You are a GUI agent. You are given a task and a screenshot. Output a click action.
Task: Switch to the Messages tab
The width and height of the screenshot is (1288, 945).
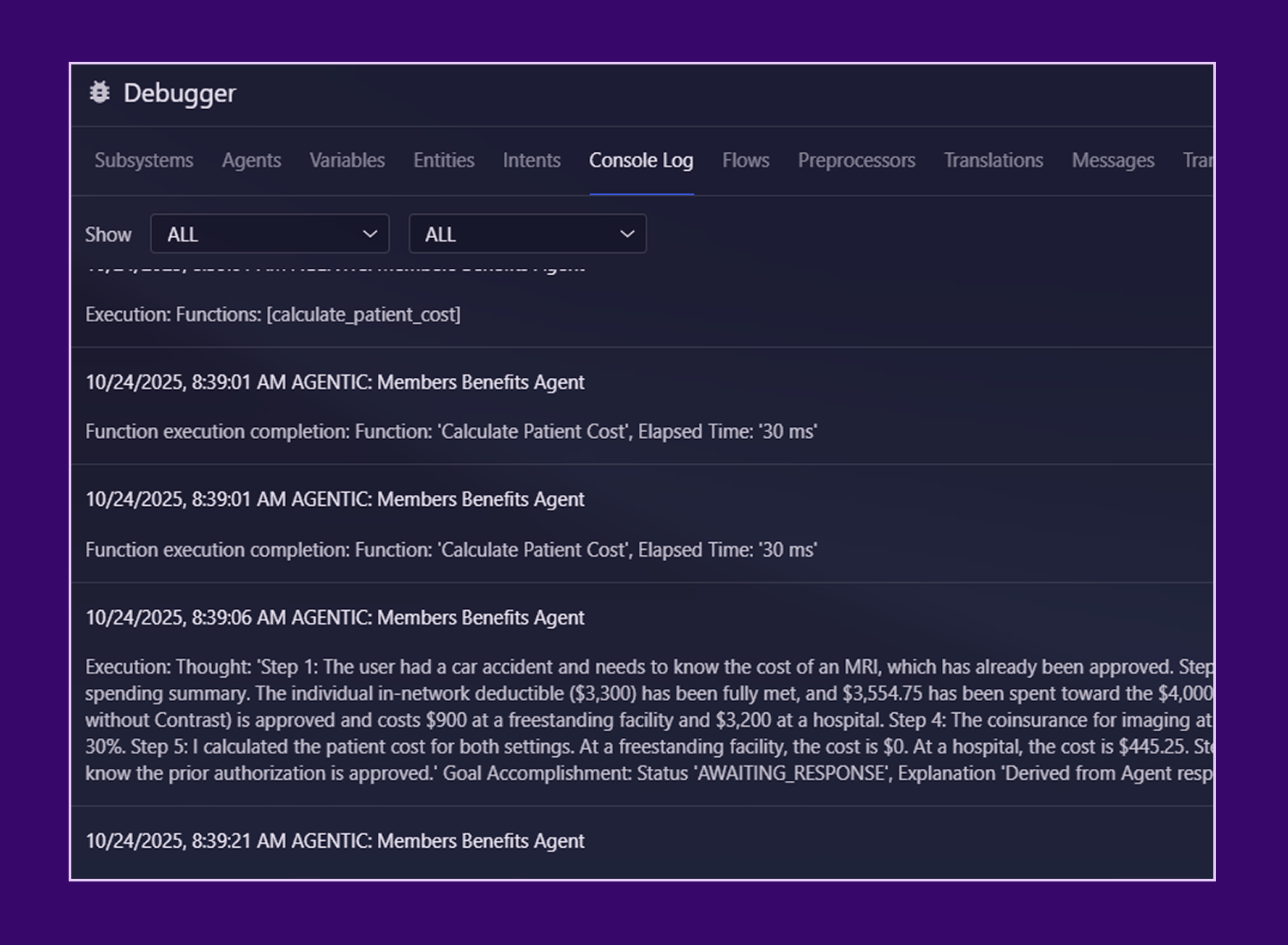[1112, 161]
